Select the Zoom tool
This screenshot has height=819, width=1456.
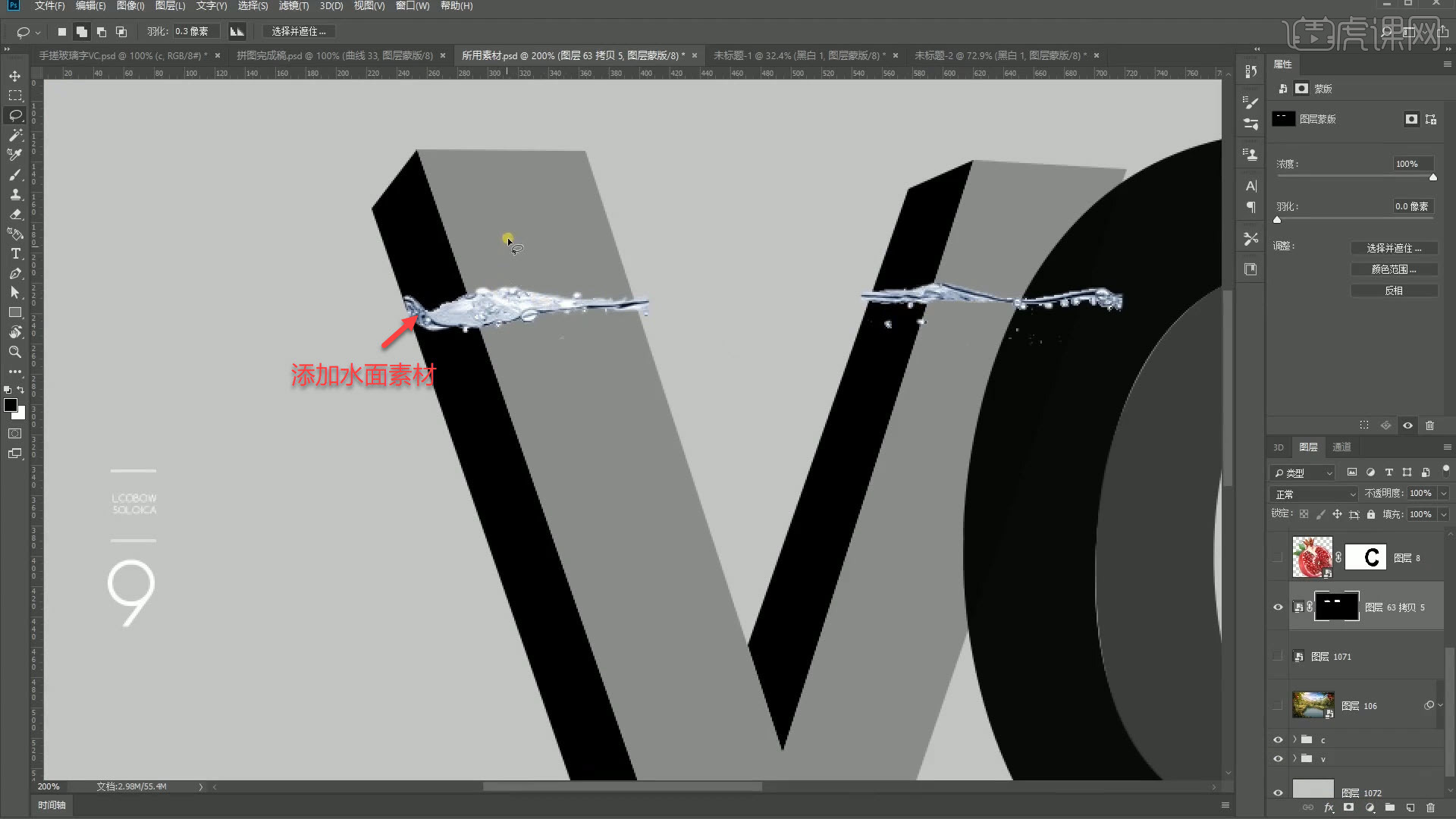point(14,352)
